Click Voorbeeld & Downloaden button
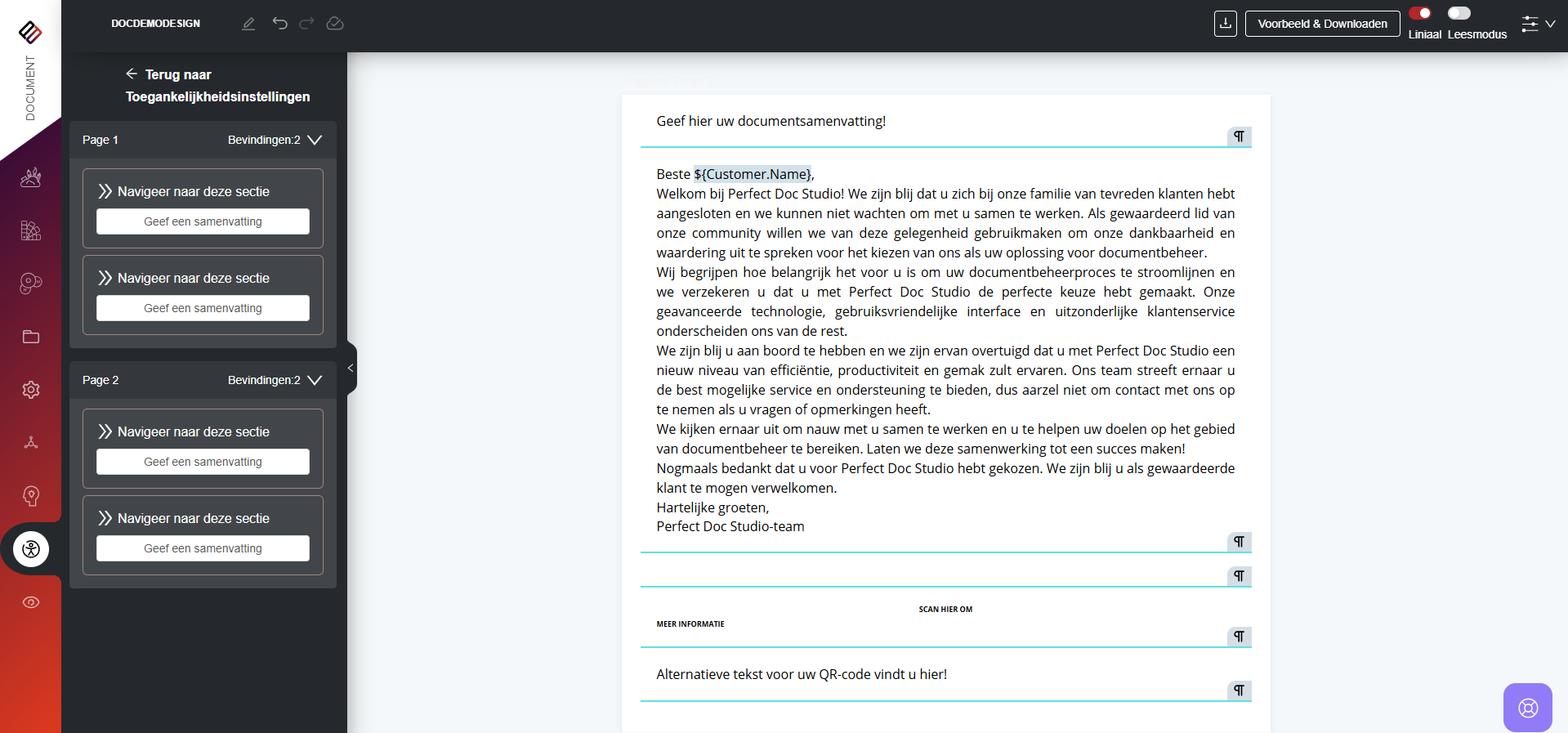This screenshot has height=733, width=1568. 1322,24
